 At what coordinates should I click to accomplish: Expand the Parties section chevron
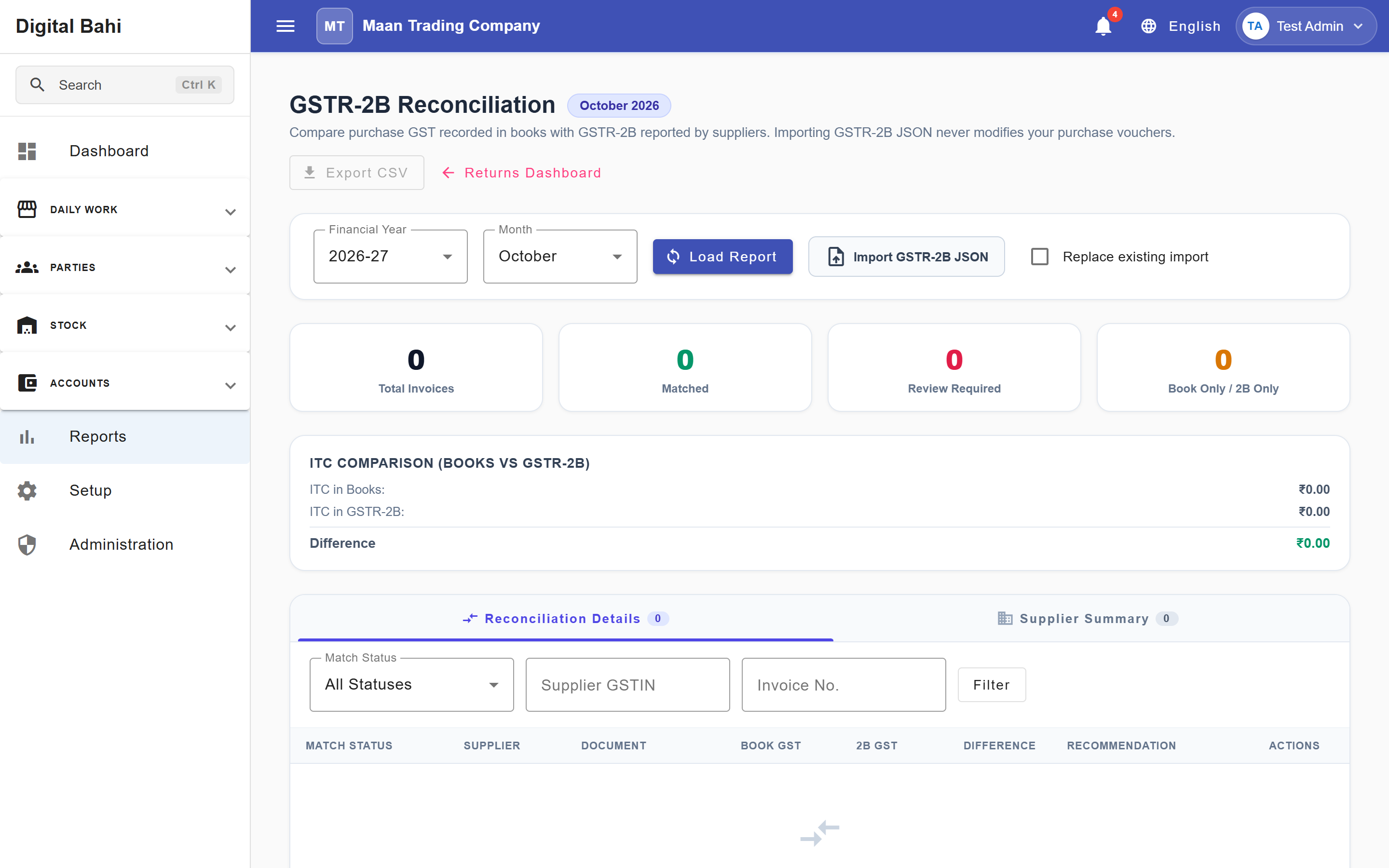[x=230, y=270]
